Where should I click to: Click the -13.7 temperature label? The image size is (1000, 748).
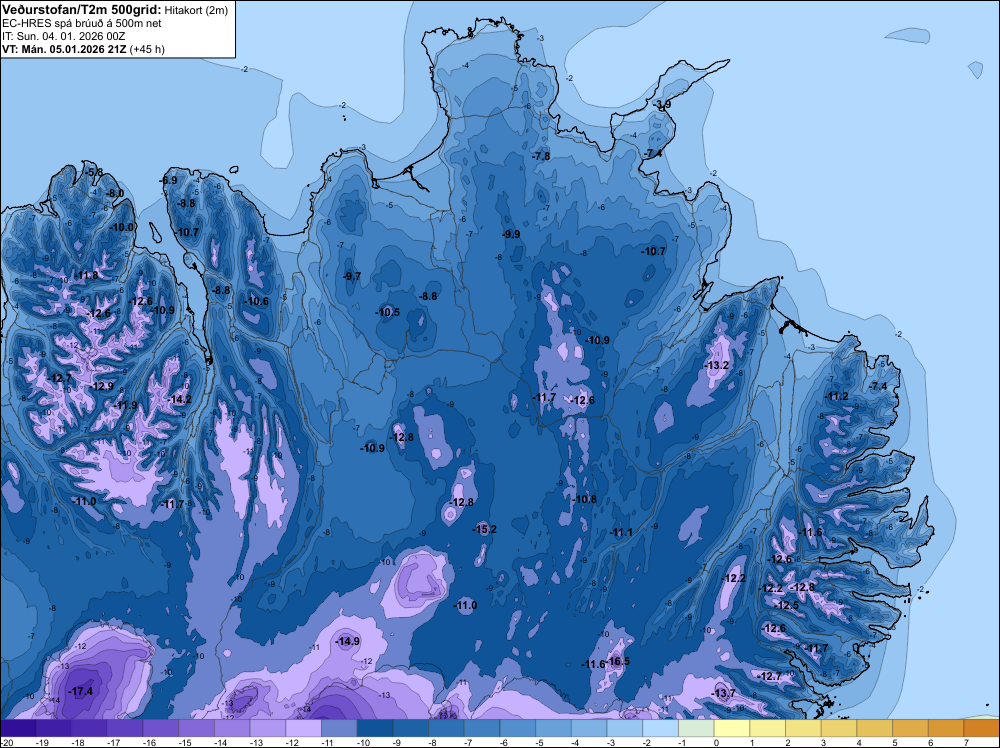click(723, 693)
